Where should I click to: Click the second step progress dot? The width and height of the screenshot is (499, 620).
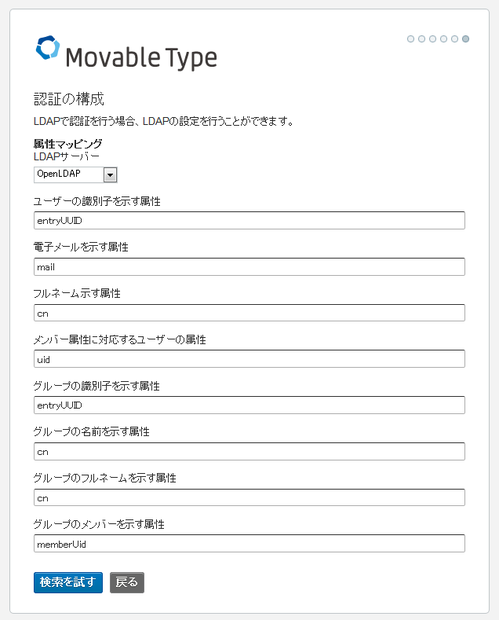(422, 39)
